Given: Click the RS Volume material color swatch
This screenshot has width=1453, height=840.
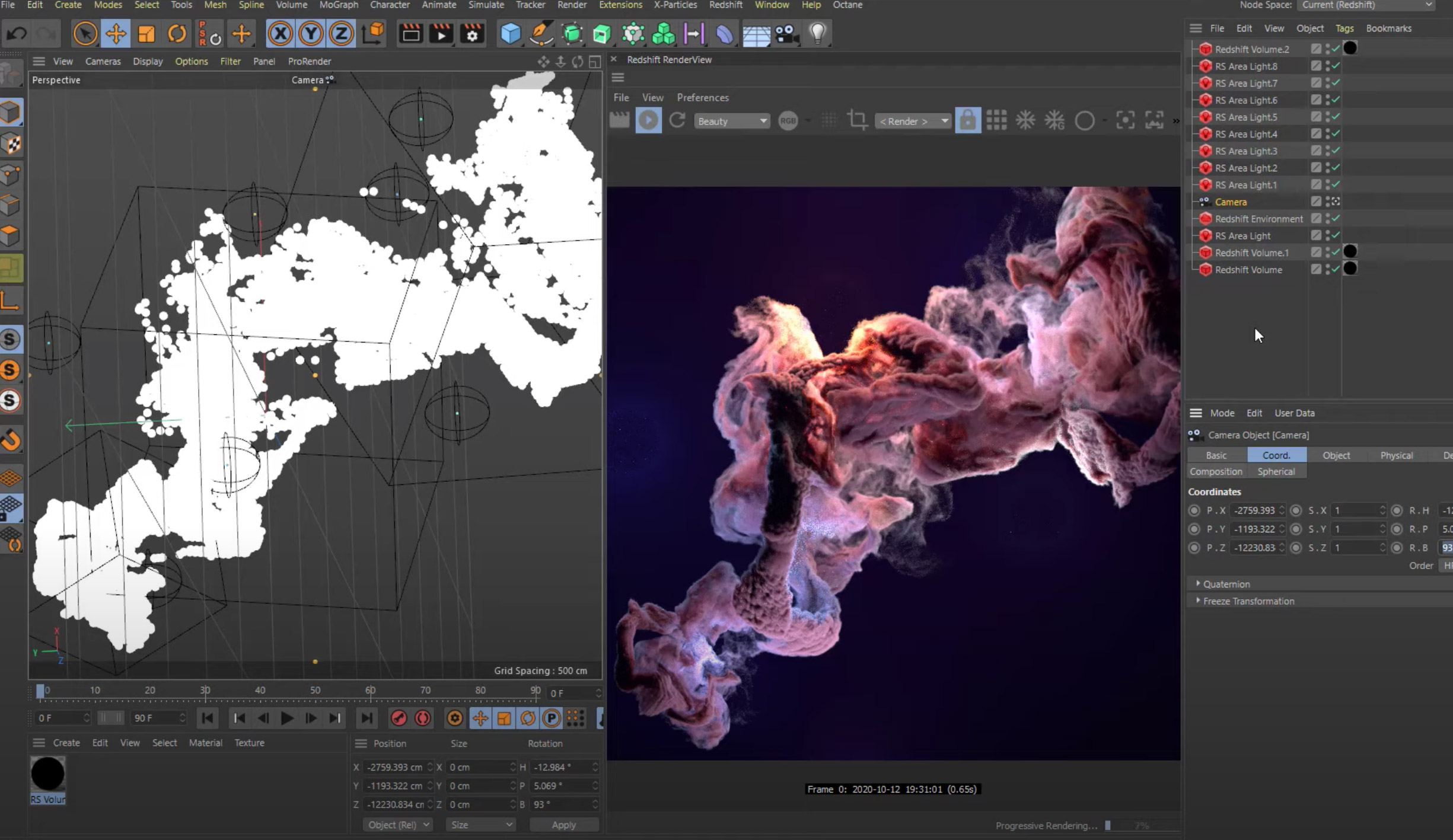Looking at the screenshot, I should tap(48, 774).
